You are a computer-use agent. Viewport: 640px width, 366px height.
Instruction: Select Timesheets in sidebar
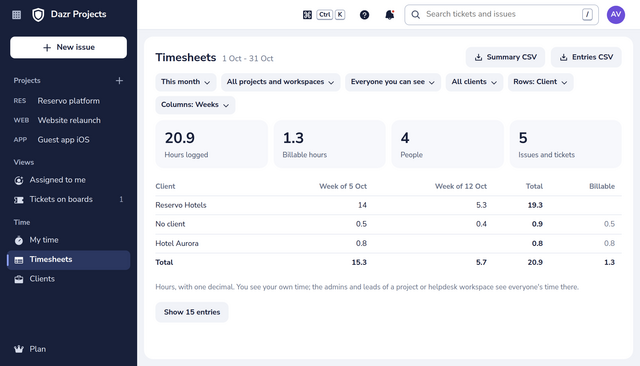(x=69, y=260)
